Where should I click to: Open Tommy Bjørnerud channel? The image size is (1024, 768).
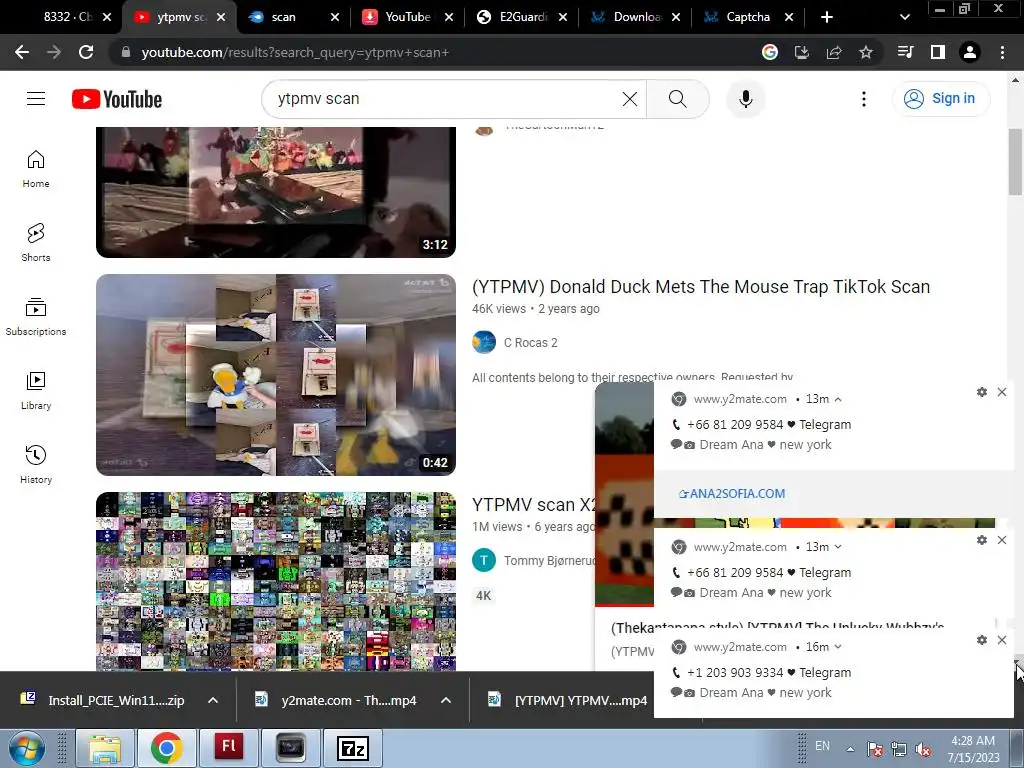(549, 561)
